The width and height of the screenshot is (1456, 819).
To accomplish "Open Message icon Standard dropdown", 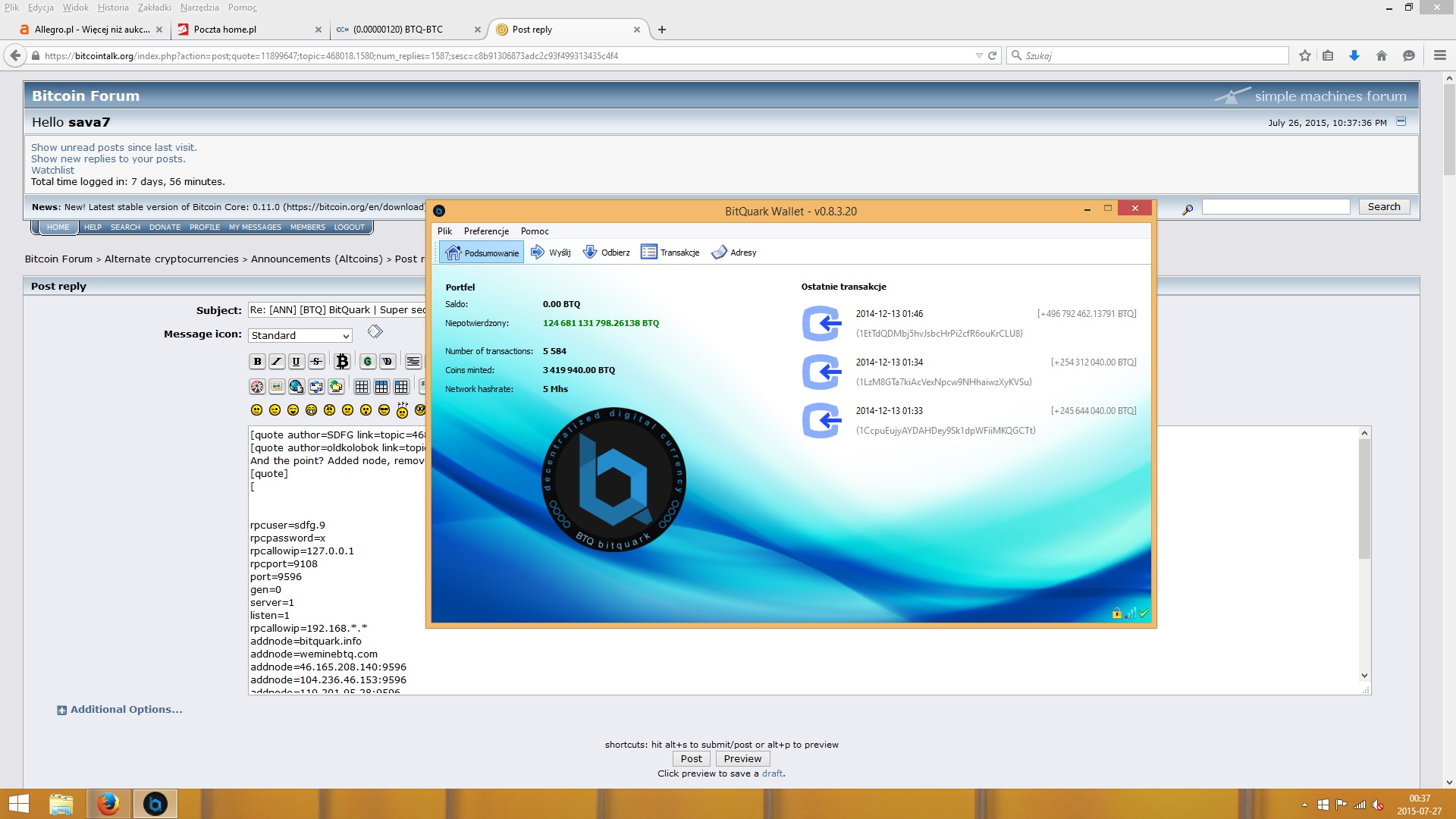I will pos(300,335).
